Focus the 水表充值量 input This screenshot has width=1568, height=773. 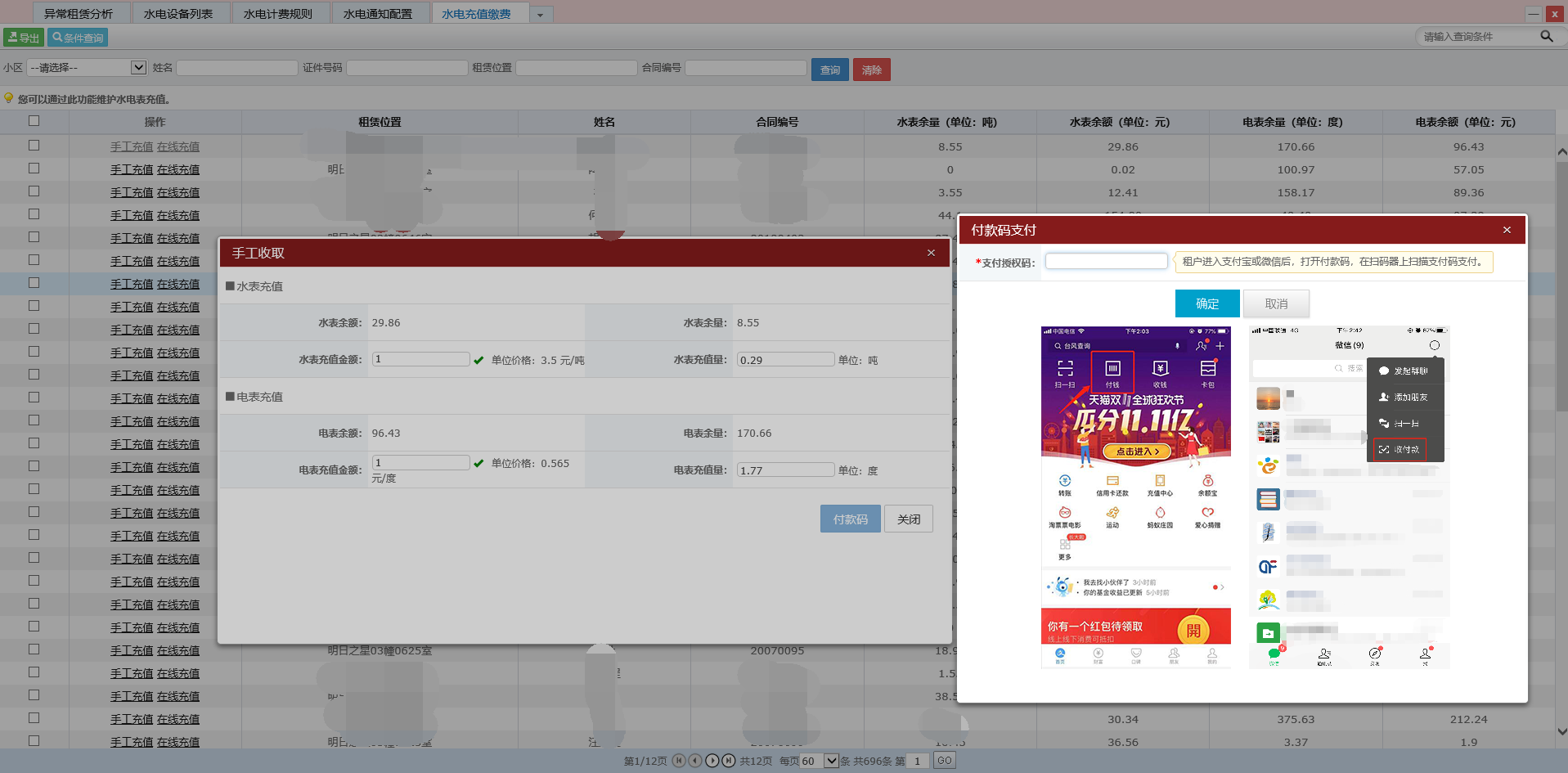coord(785,359)
